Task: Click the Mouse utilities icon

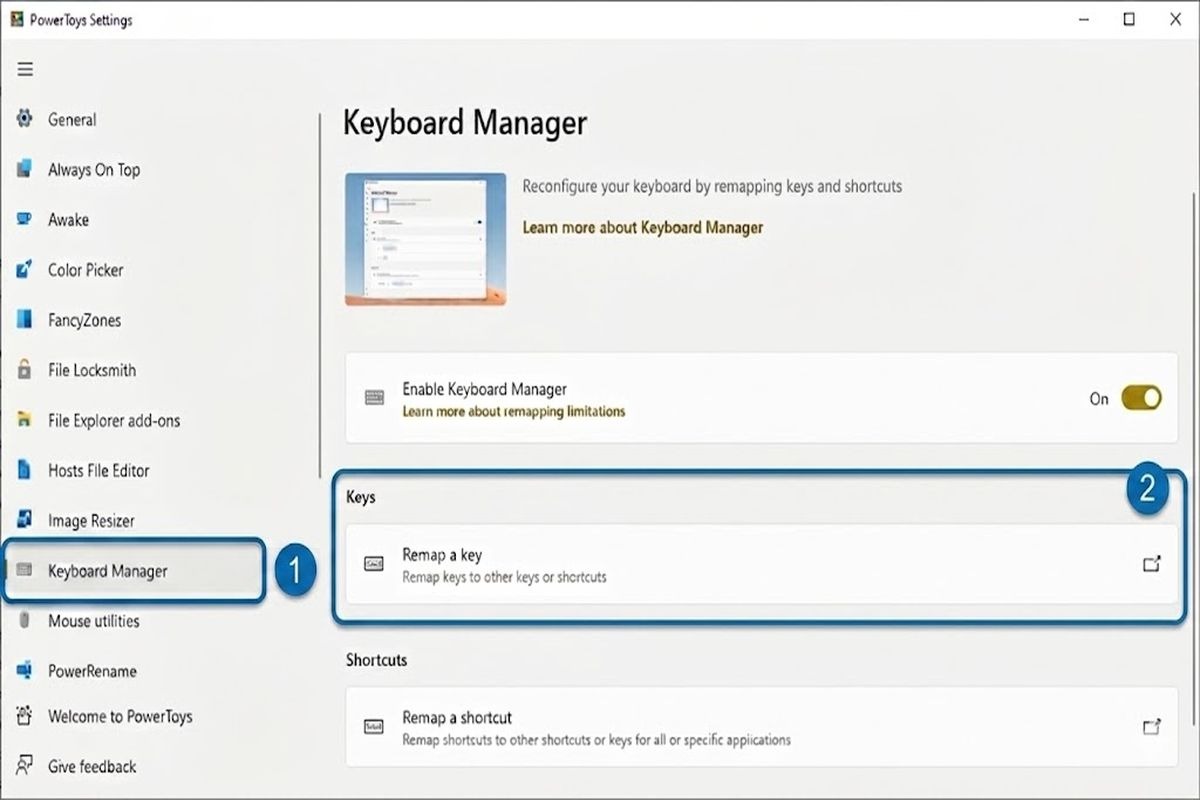Action: [x=25, y=621]
